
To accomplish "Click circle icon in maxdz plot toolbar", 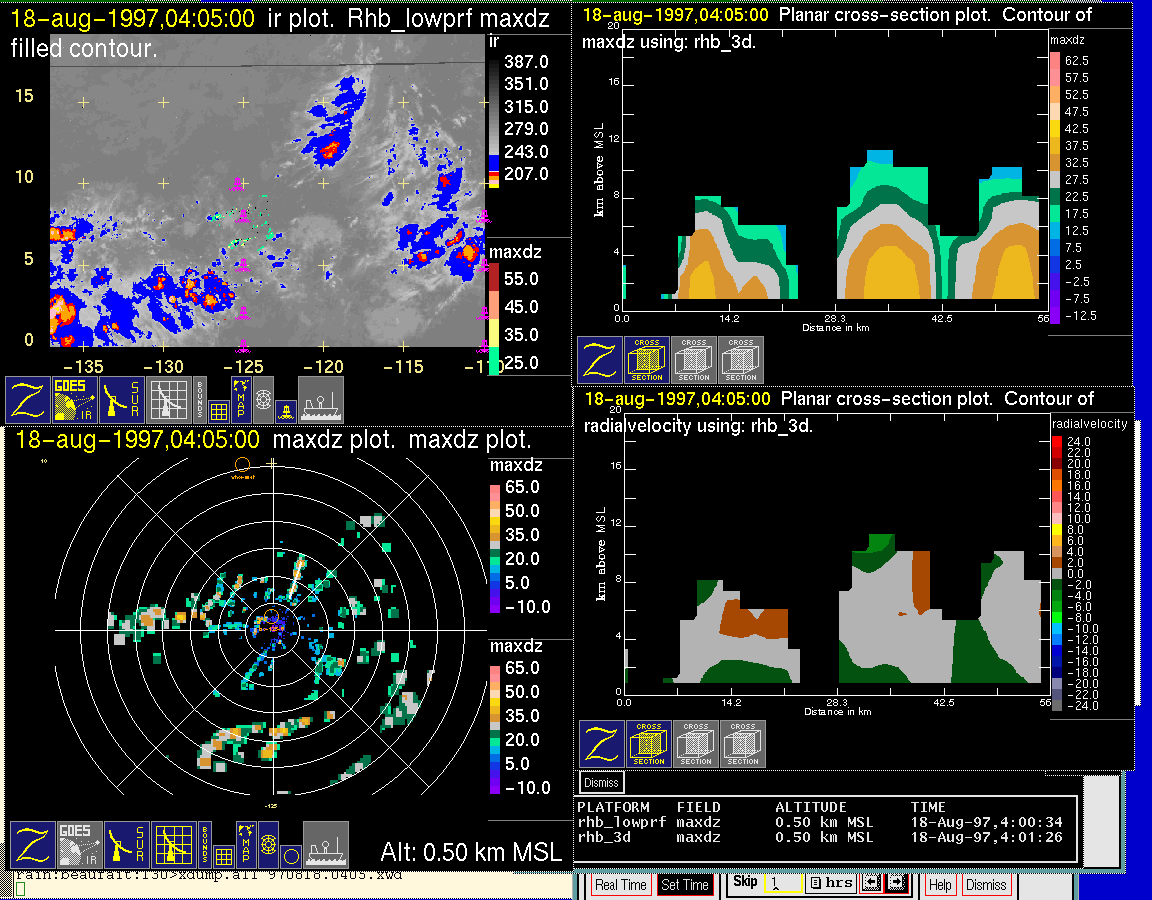I will click(290, 856).
